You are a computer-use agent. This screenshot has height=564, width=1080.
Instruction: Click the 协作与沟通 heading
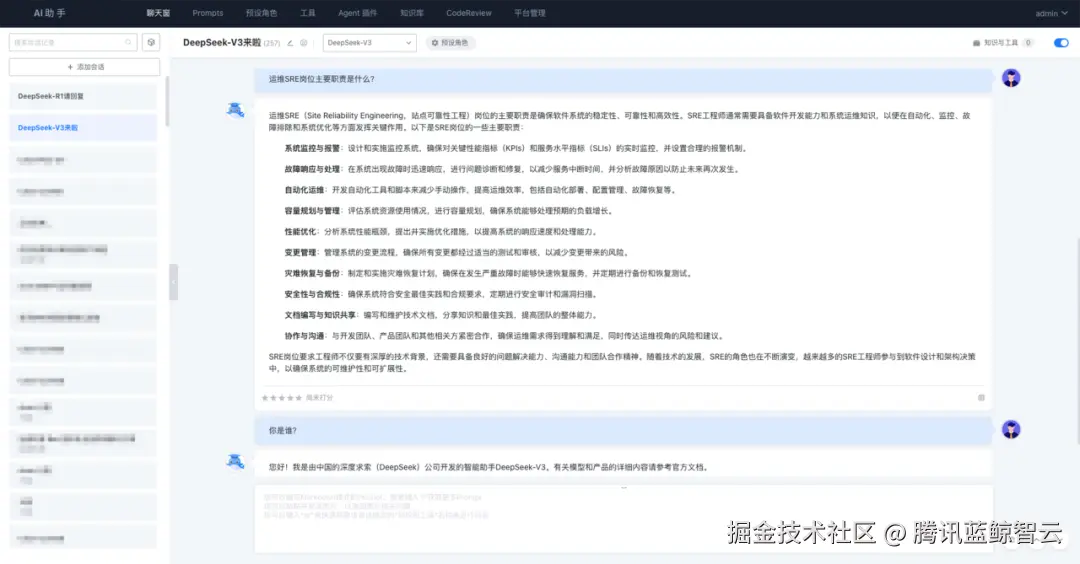[x=304, y=336]
